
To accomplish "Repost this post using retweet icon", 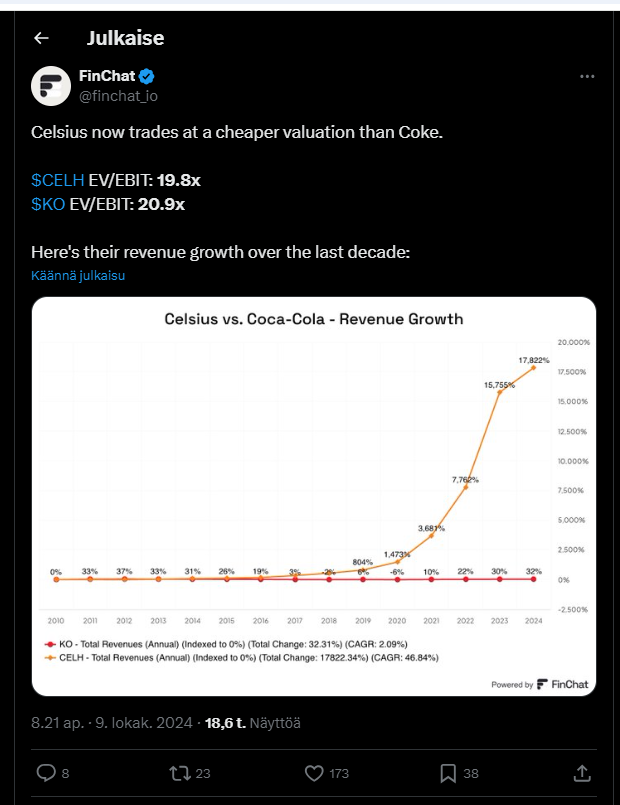I will [180, 773].
